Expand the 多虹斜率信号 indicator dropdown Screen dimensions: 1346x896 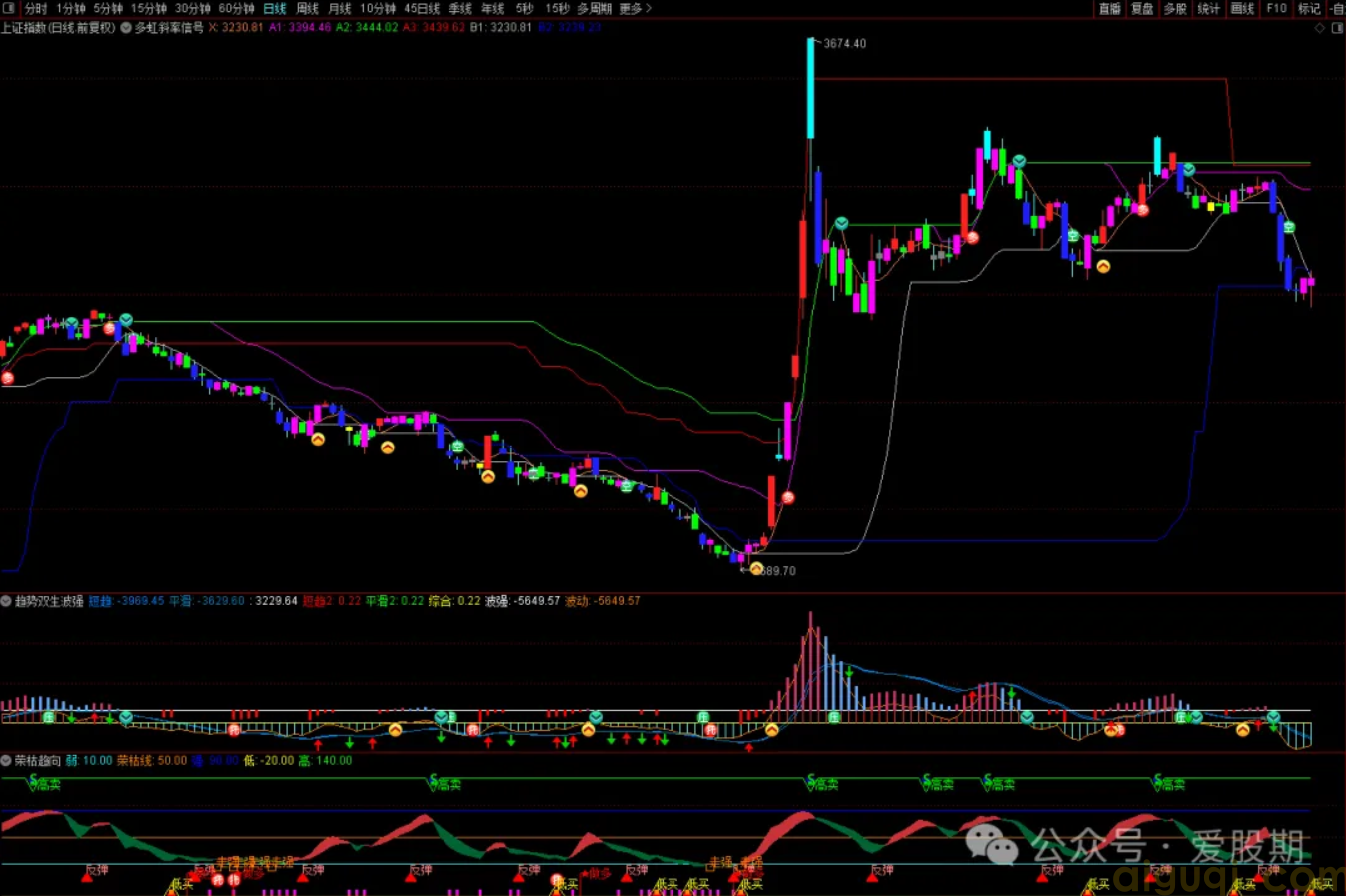[x=127, y=28]
